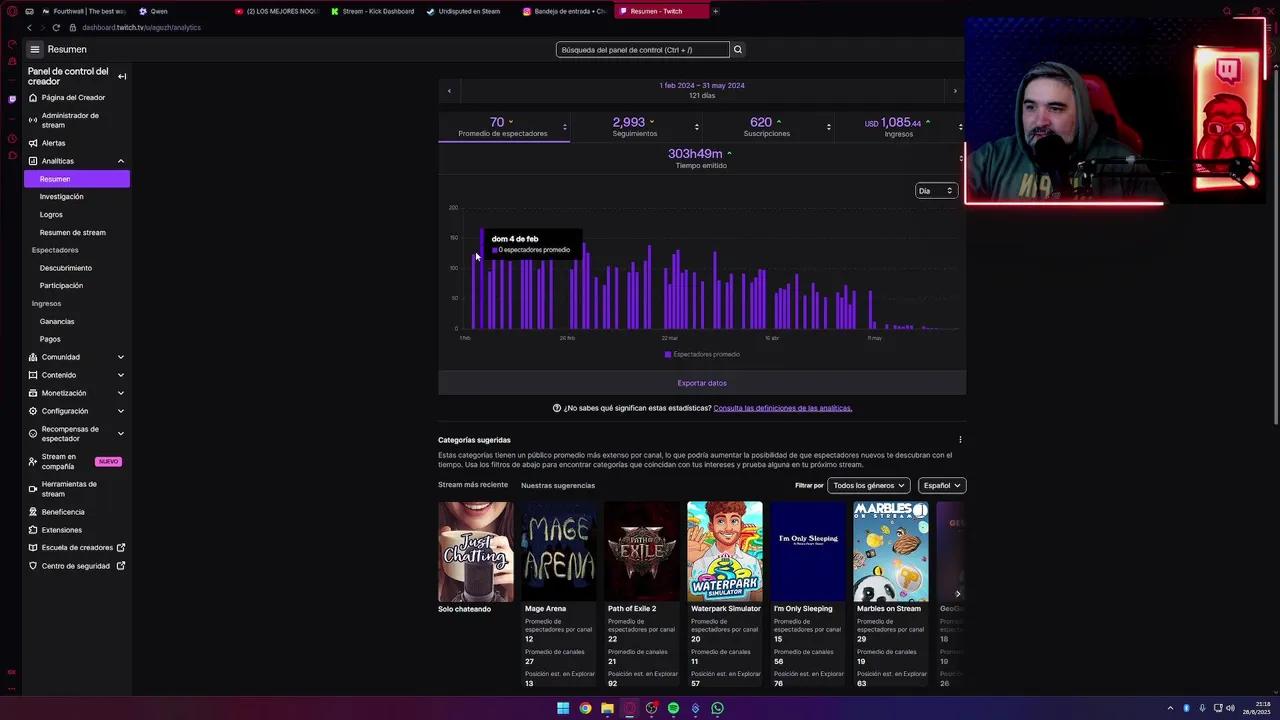Switch to Nuestras sugerencias tab
The height and width of the screenshot is (720, 1280).
pyautogui.click(x=558, y=485)
